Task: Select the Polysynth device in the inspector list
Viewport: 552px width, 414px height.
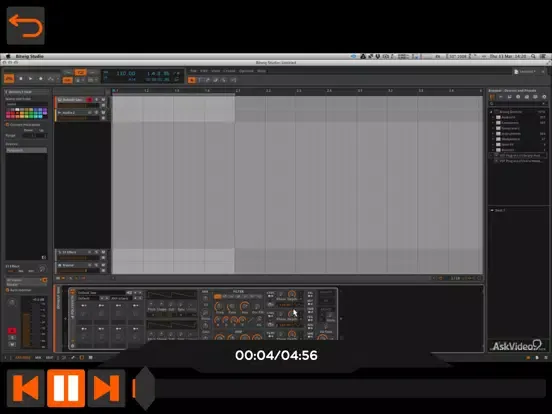Action: 26,150
